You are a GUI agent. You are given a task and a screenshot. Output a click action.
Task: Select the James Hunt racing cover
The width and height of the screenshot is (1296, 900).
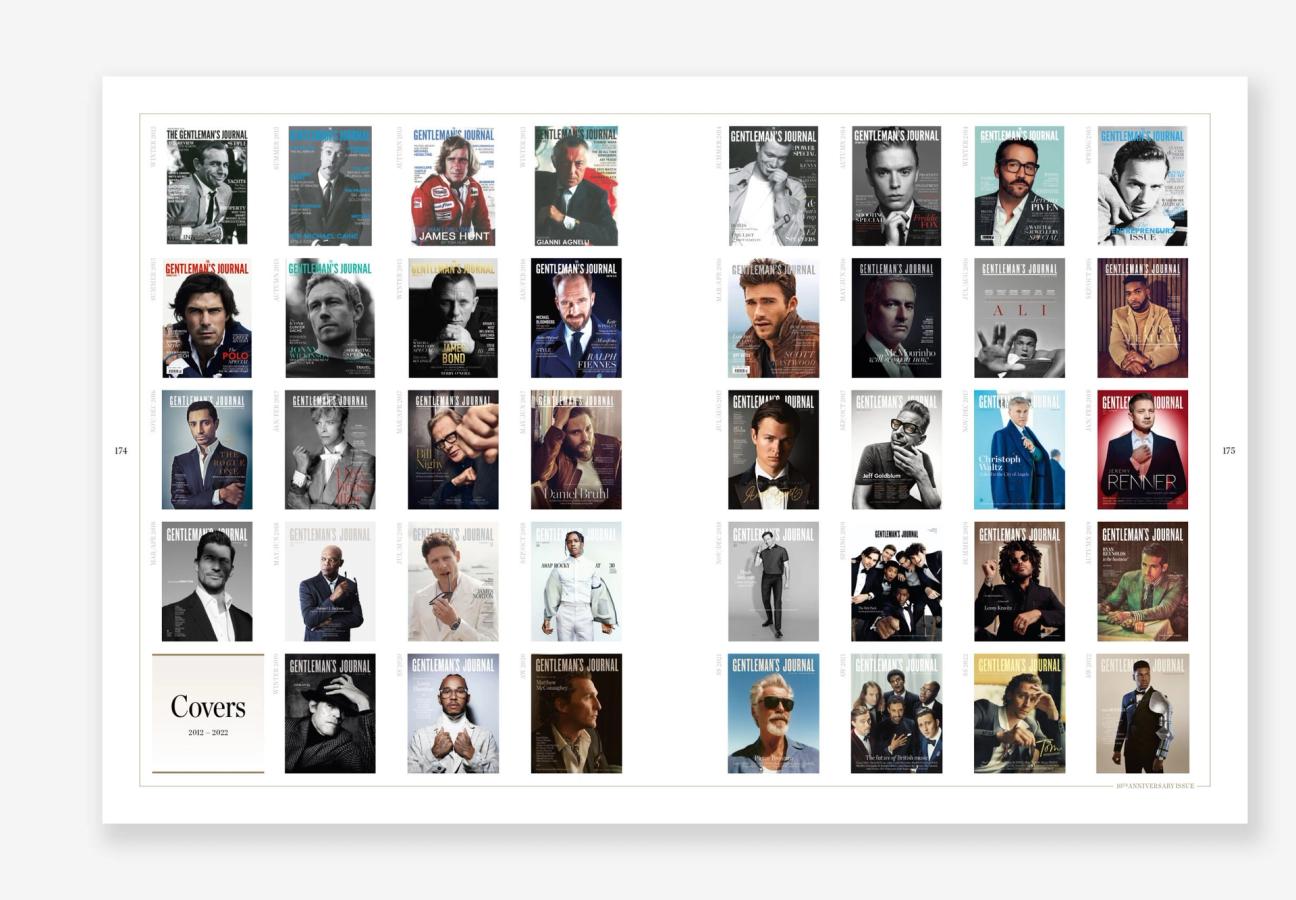(x=452, y=186)
